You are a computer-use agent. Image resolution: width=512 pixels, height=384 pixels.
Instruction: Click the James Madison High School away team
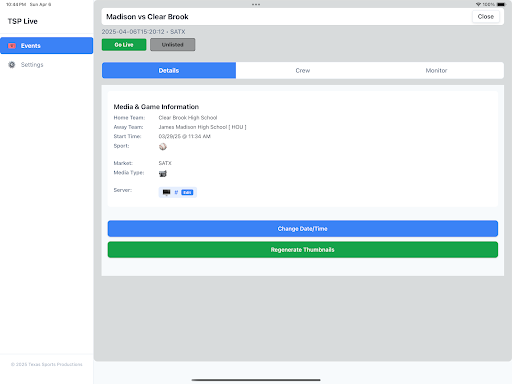click(x=202, y=127)
